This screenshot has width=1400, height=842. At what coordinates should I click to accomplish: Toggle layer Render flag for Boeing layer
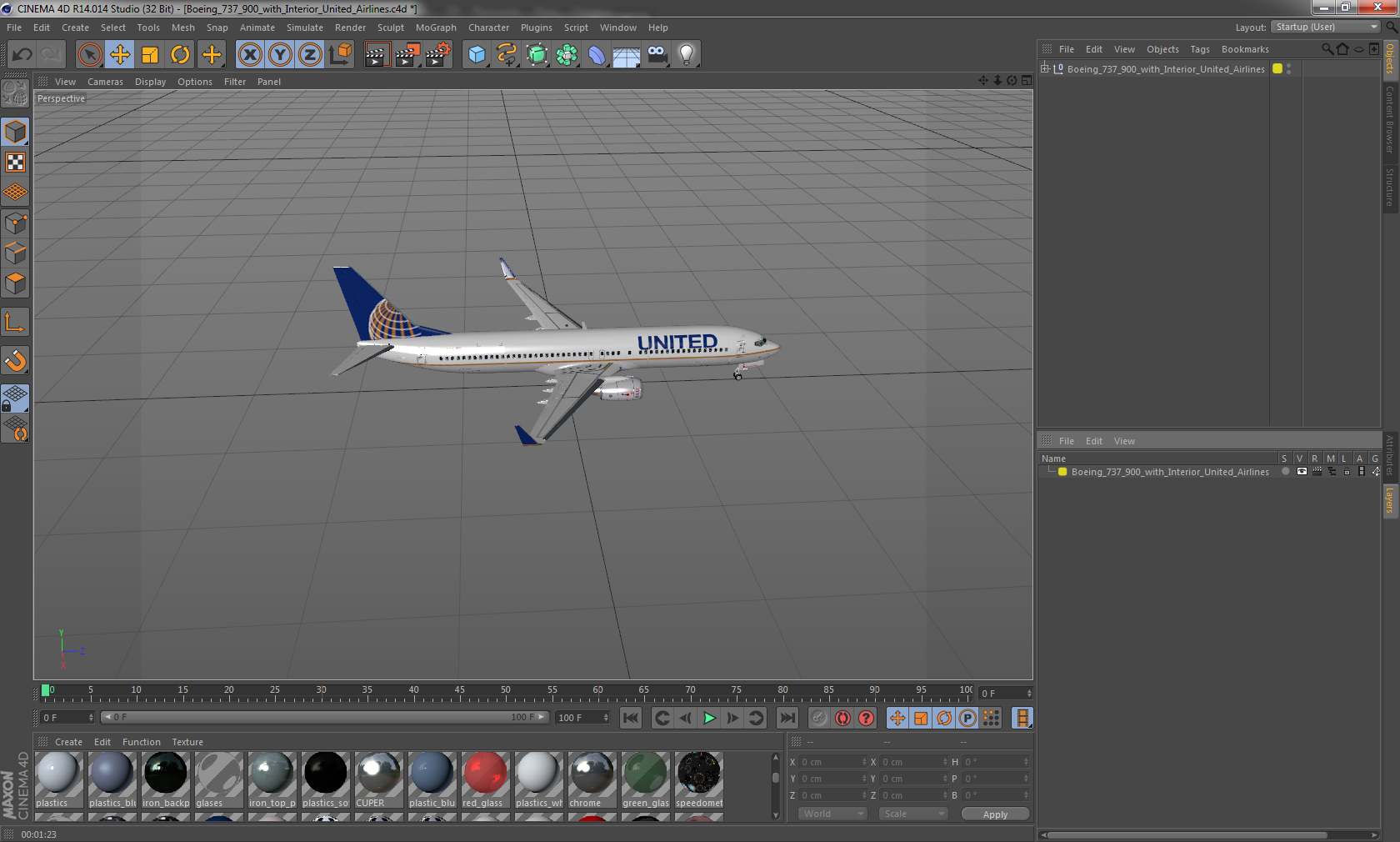tap(1317, 472)
